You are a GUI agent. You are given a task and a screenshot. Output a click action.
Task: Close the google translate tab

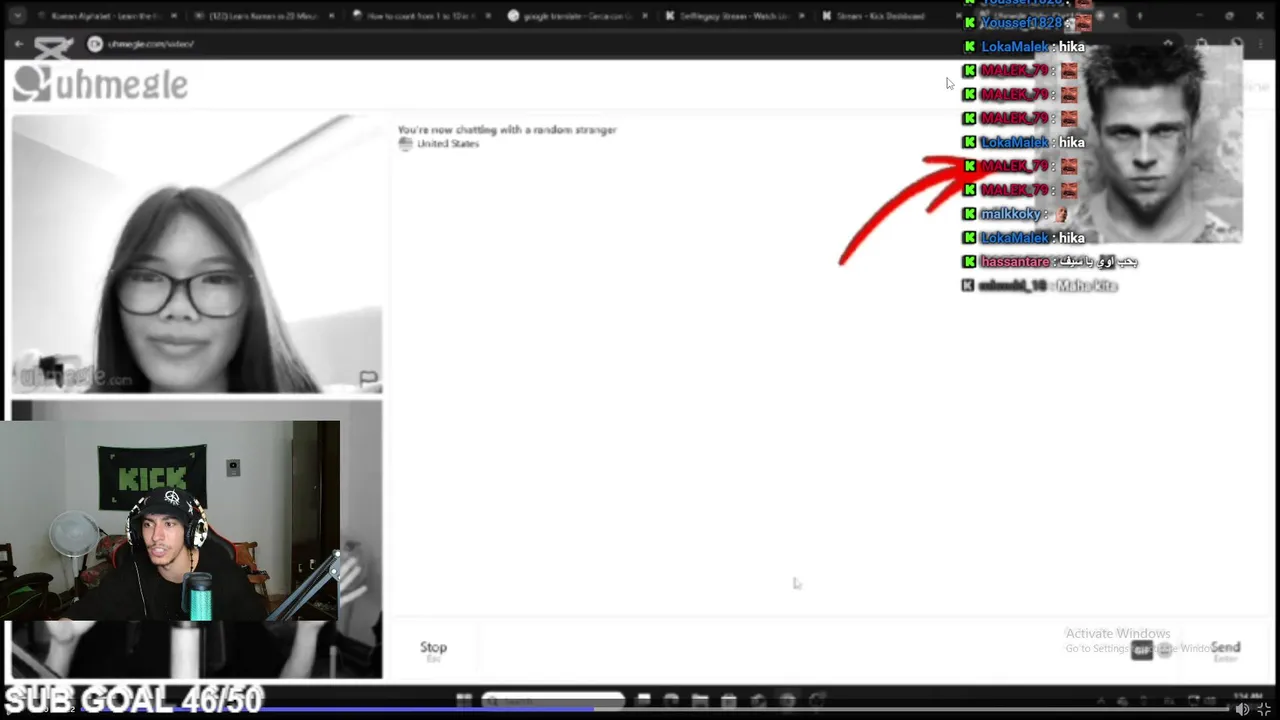point(644,16)
